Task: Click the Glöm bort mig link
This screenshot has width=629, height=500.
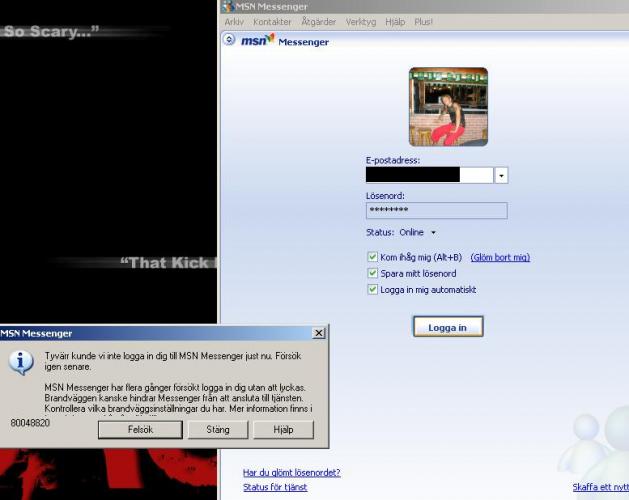Action: pos(500,257)
